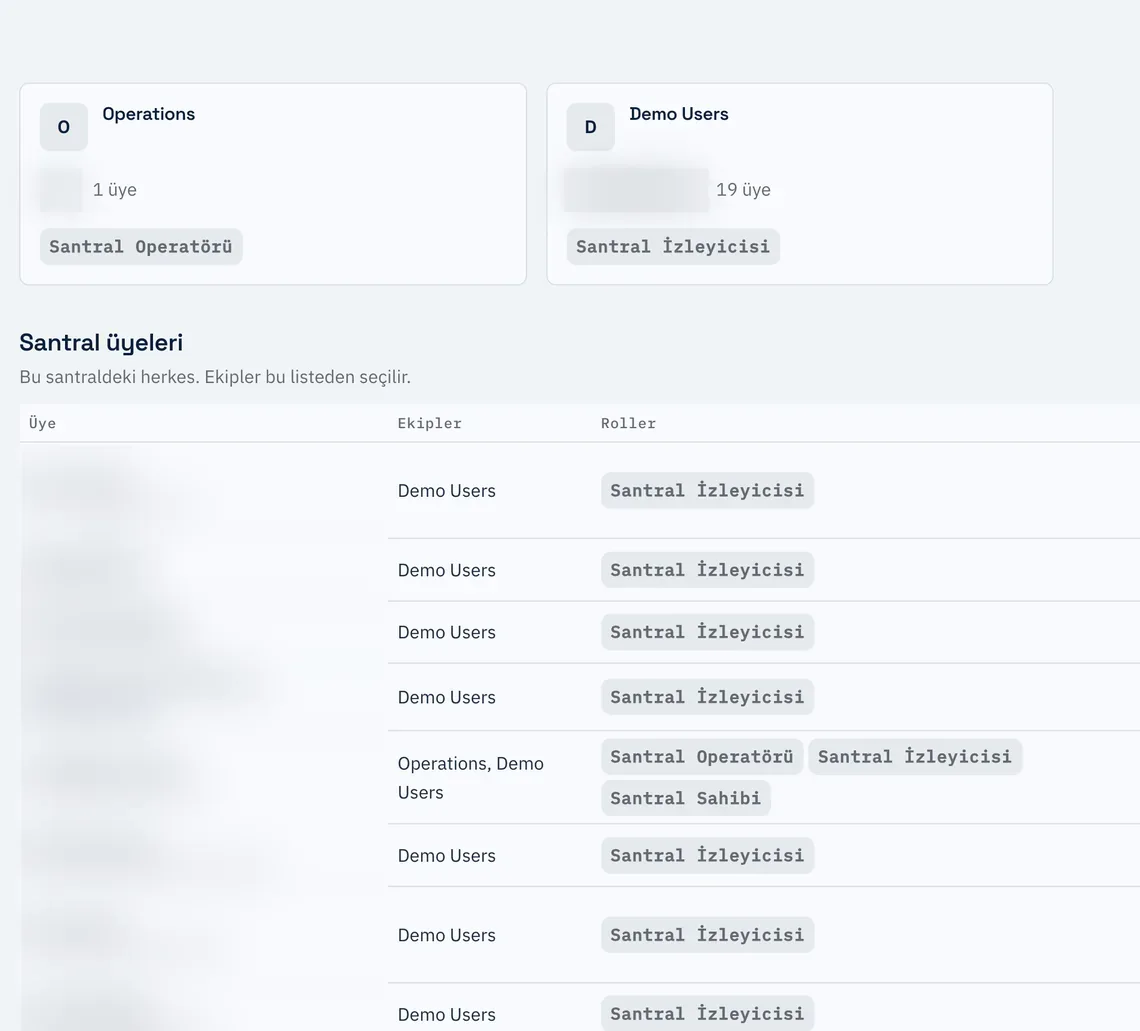1140x1031 pixels.
Task: Click blurred member avatar in Operations card
Action: pyautogui.click(x=61, y=190)
